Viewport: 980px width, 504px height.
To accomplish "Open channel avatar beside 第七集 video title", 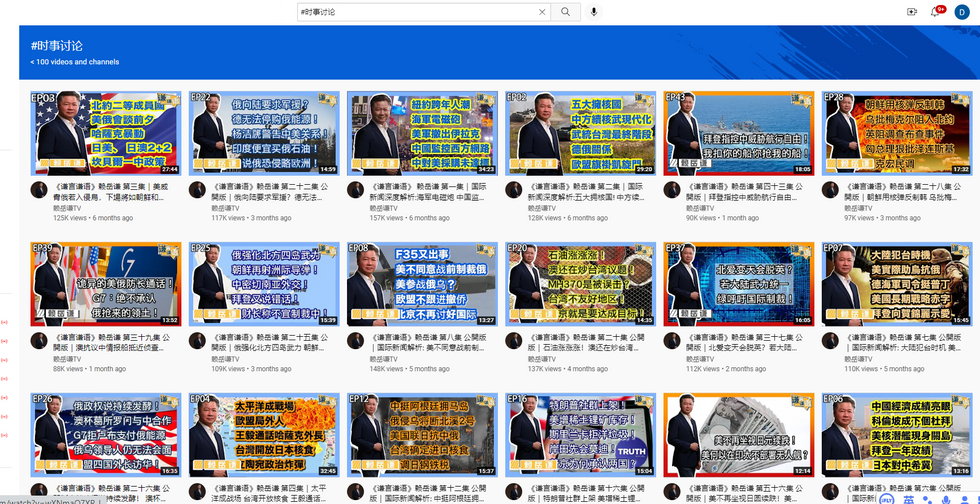I will point(830,341).
